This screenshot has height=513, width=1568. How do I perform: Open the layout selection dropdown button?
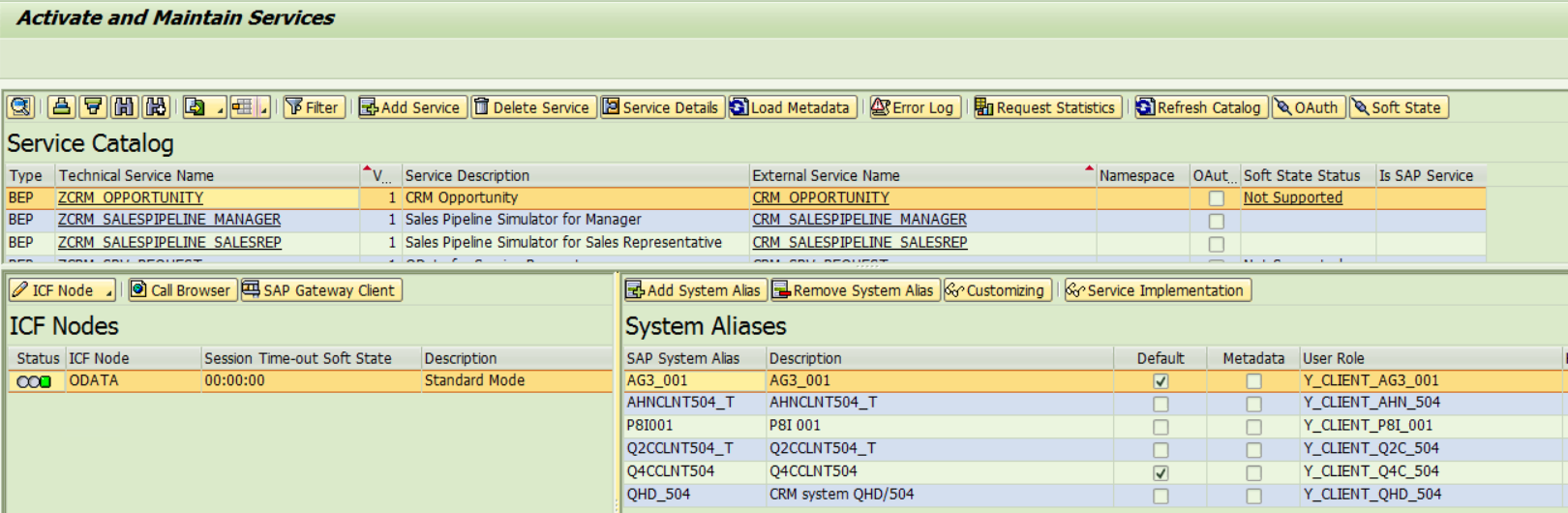click(x=251, y=107)
